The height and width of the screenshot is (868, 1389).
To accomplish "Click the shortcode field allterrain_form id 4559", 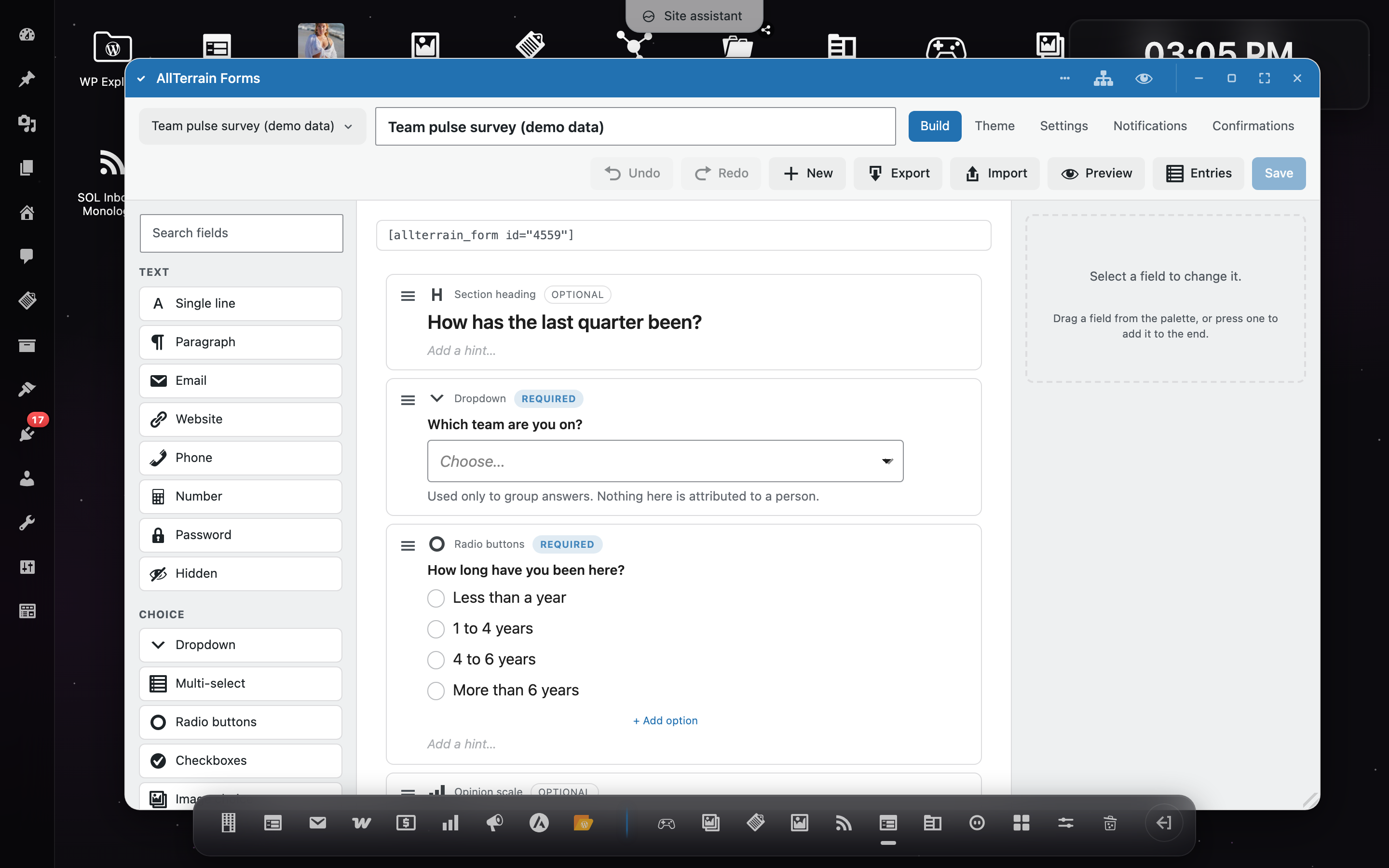I will [683, 235].
